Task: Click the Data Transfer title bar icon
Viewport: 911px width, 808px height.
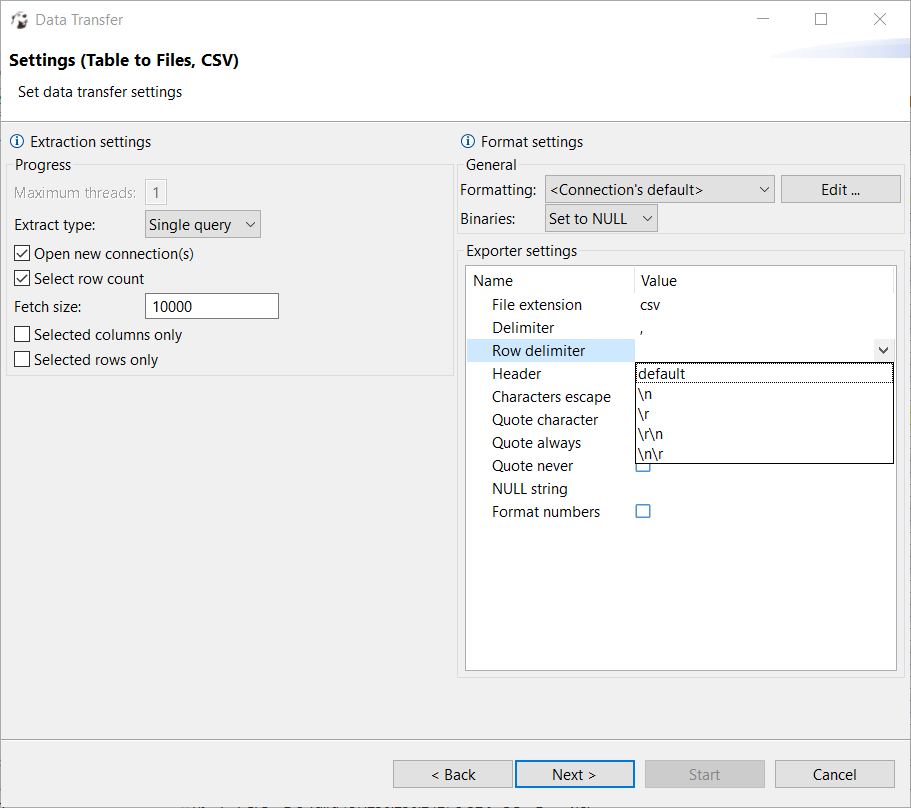Action: click(19, 19)
